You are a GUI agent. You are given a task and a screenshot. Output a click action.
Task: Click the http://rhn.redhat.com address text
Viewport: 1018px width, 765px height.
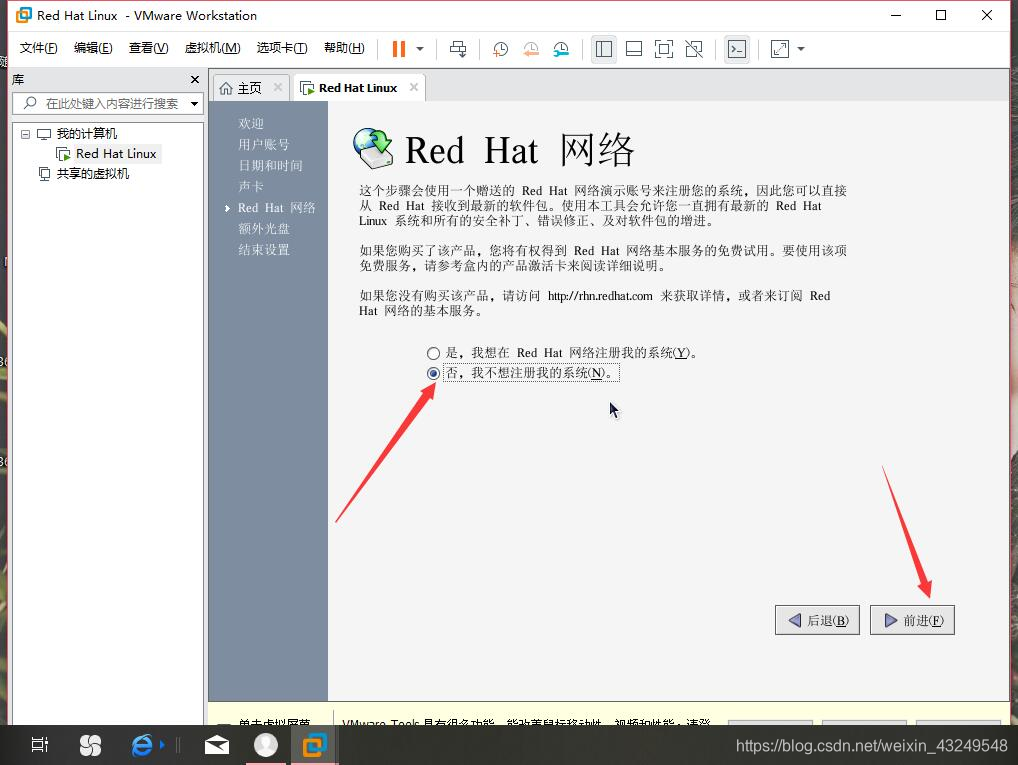(600, 296)
